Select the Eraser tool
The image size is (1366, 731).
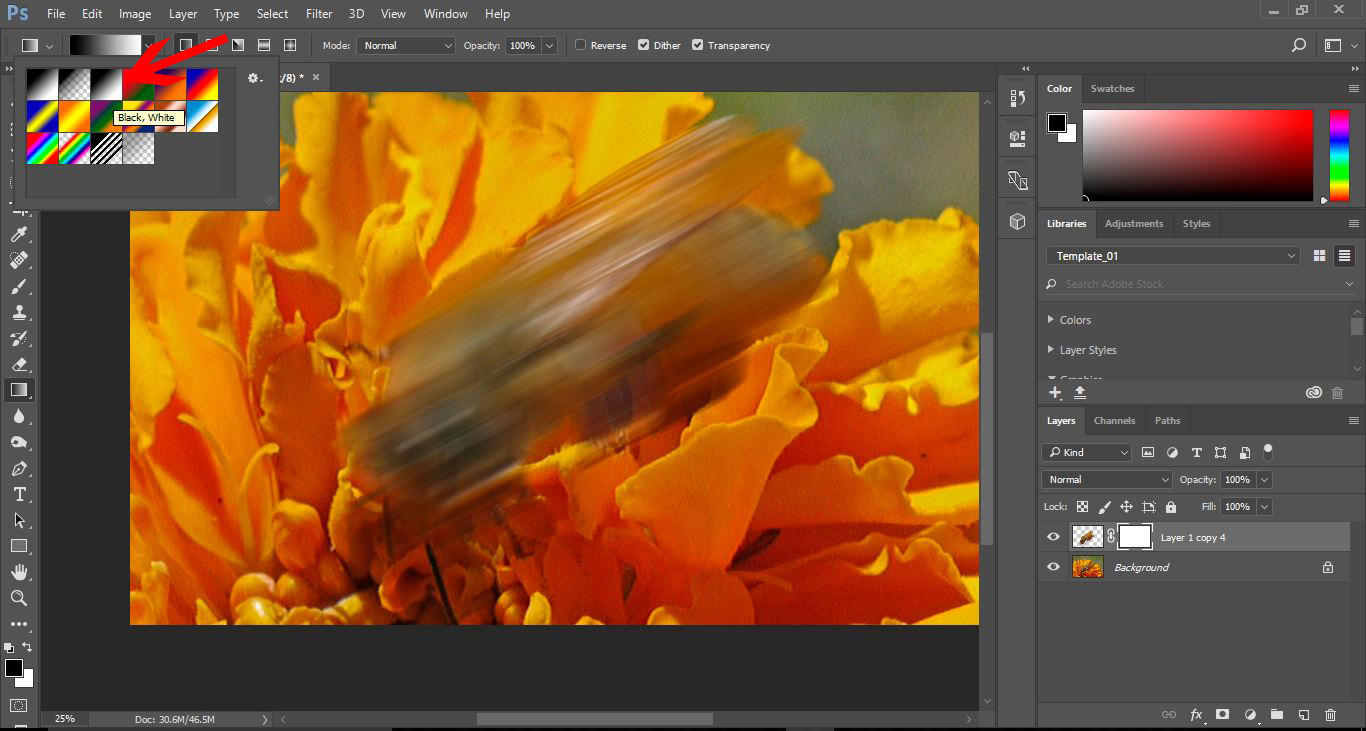click(19, 364)
